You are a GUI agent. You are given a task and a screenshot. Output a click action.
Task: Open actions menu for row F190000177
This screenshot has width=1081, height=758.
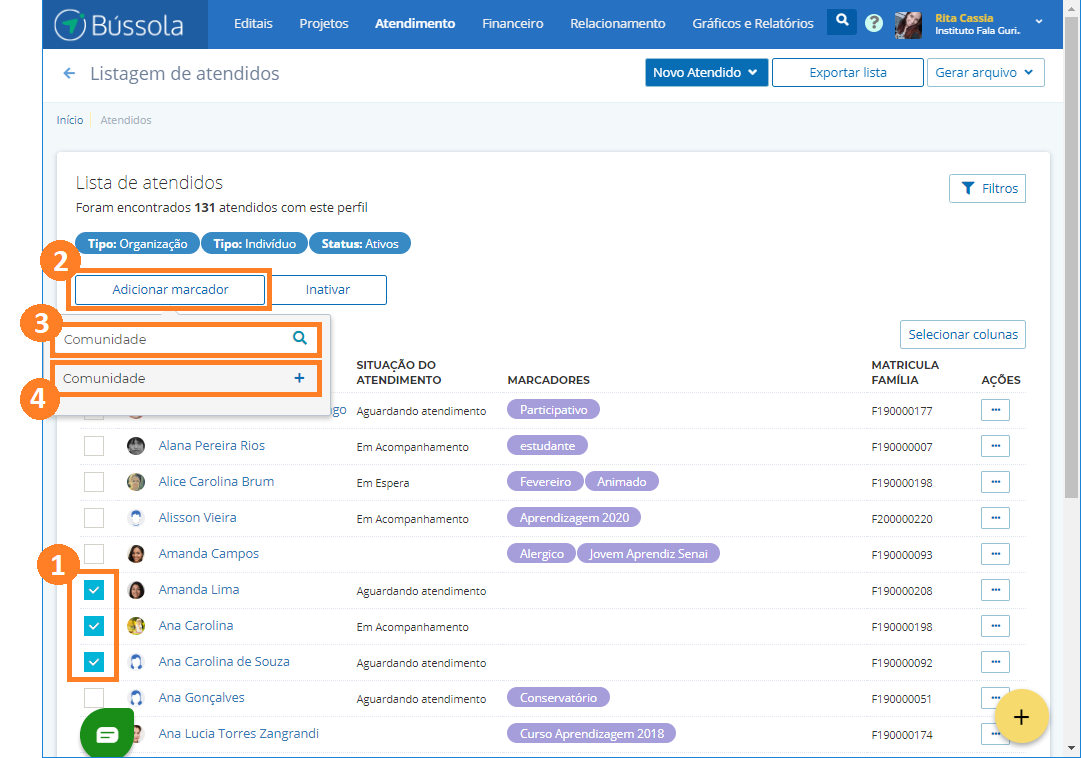[x=995, y=410]
